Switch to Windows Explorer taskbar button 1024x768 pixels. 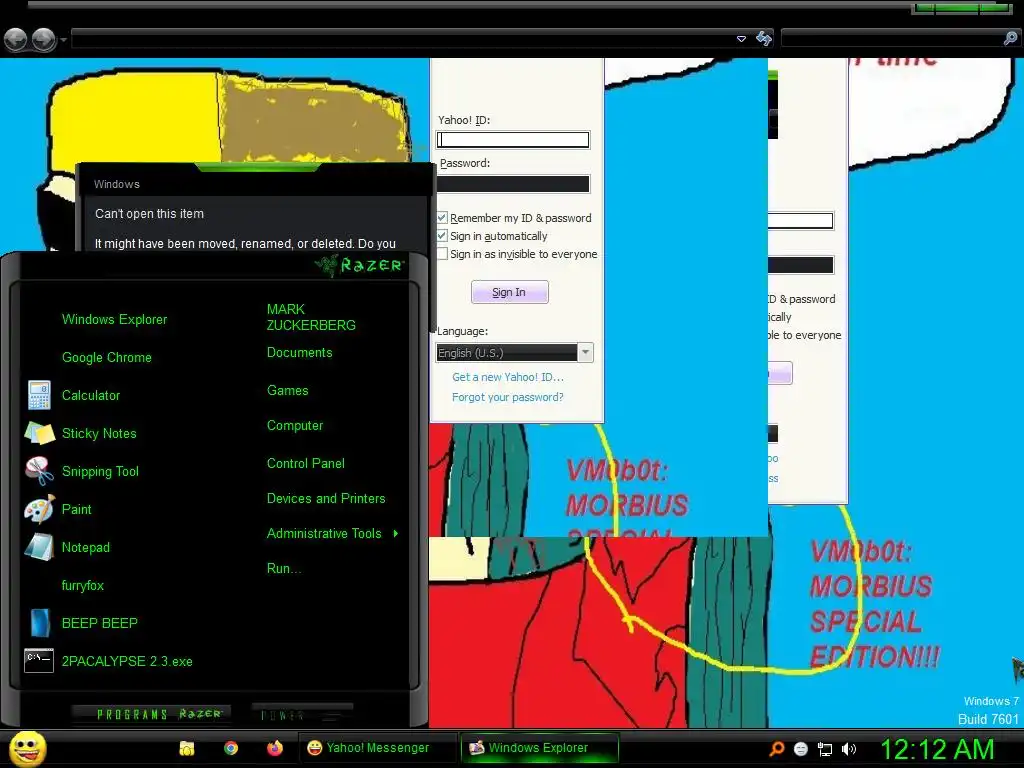539,748
